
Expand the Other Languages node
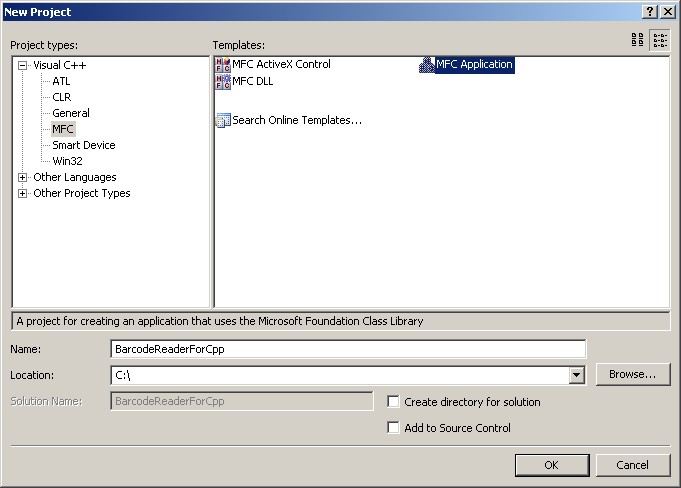pyautogui.click(x=23, y=177)
